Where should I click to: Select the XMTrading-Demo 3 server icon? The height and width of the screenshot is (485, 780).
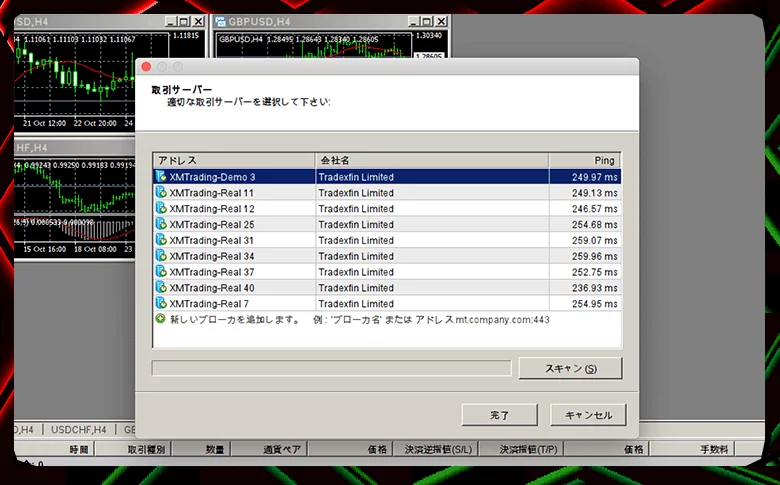(x=161, y=177)
